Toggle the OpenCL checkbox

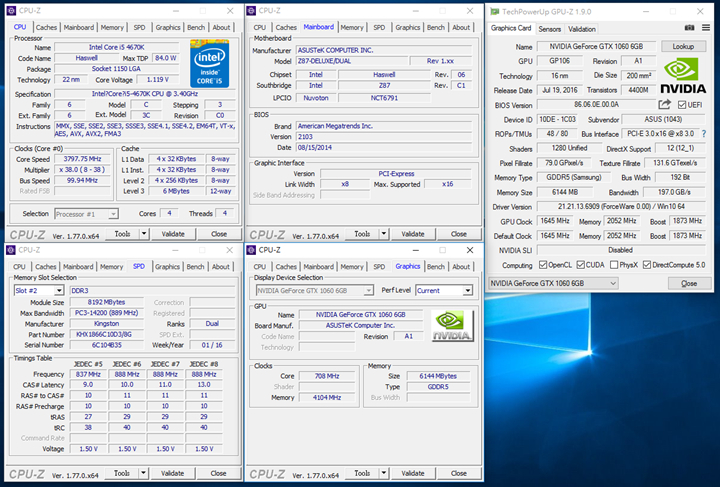(543, 265)
